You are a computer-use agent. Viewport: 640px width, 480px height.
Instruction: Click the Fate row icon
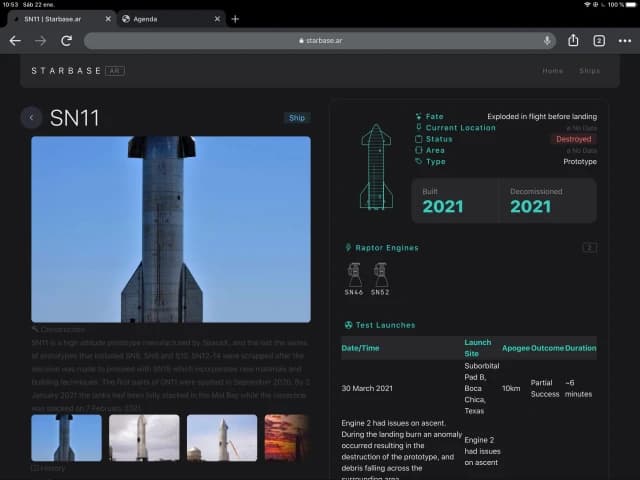tap(418, 117)
